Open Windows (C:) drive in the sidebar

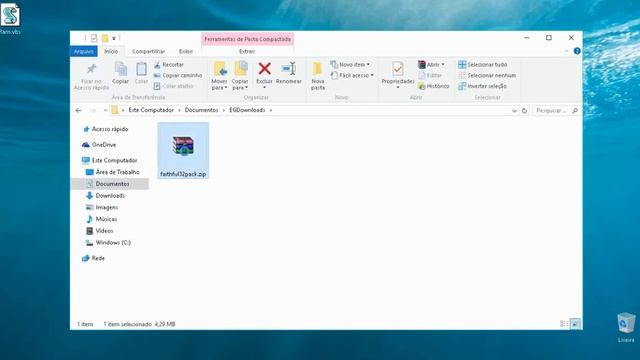click(x=108, y=243)
